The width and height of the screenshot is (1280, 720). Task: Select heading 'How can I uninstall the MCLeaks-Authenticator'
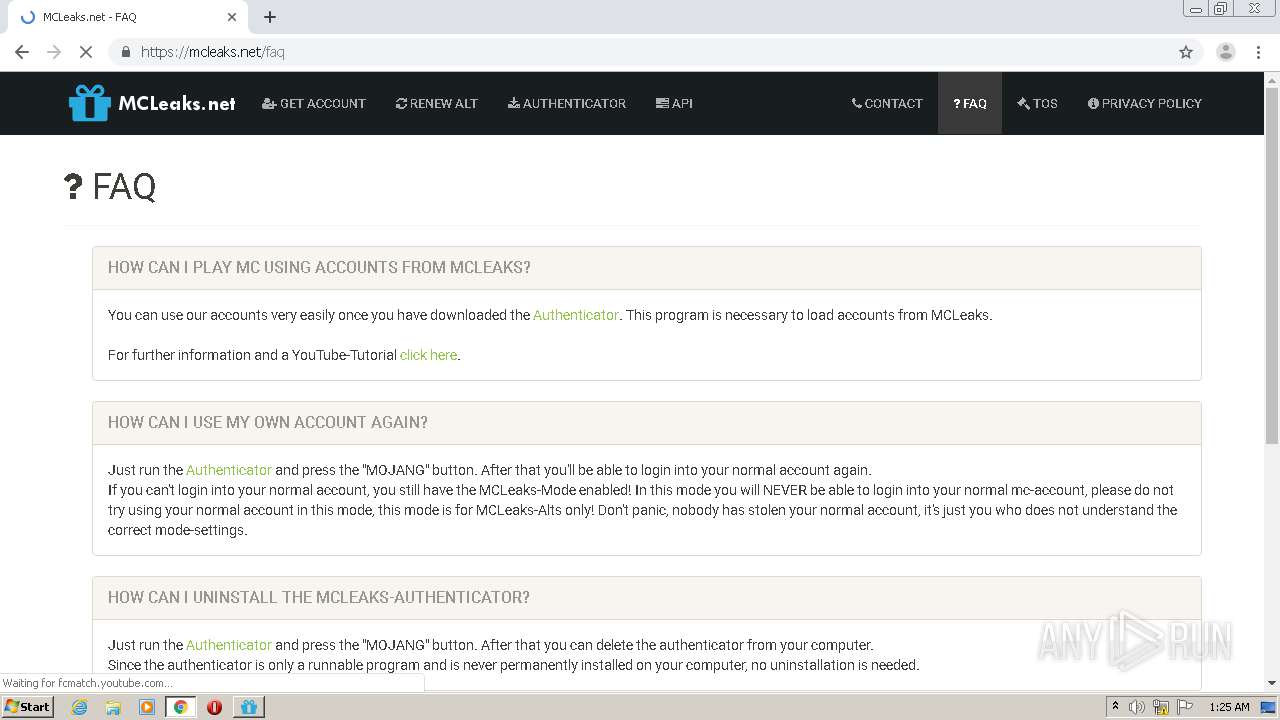coord(319,597)
